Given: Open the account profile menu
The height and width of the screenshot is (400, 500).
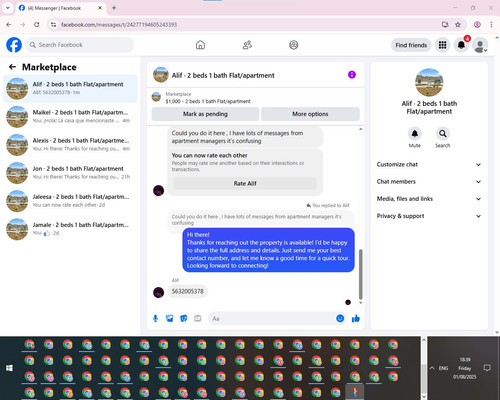Looking at the screenshot, I should [480, 45].
